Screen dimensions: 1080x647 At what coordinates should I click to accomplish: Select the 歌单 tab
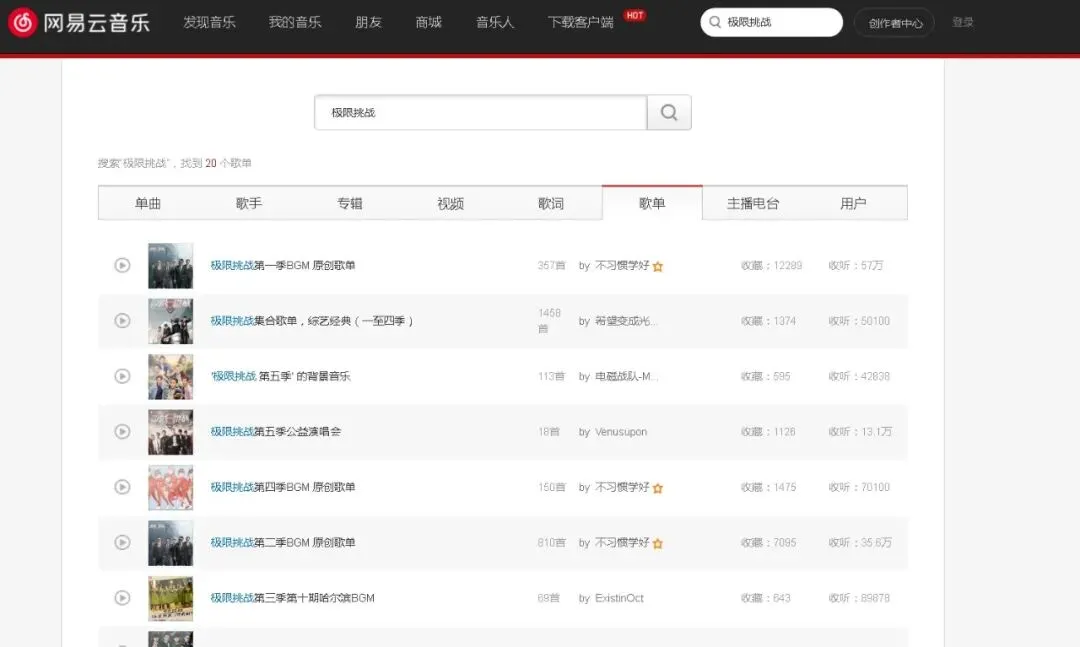[x=652, y=203]
